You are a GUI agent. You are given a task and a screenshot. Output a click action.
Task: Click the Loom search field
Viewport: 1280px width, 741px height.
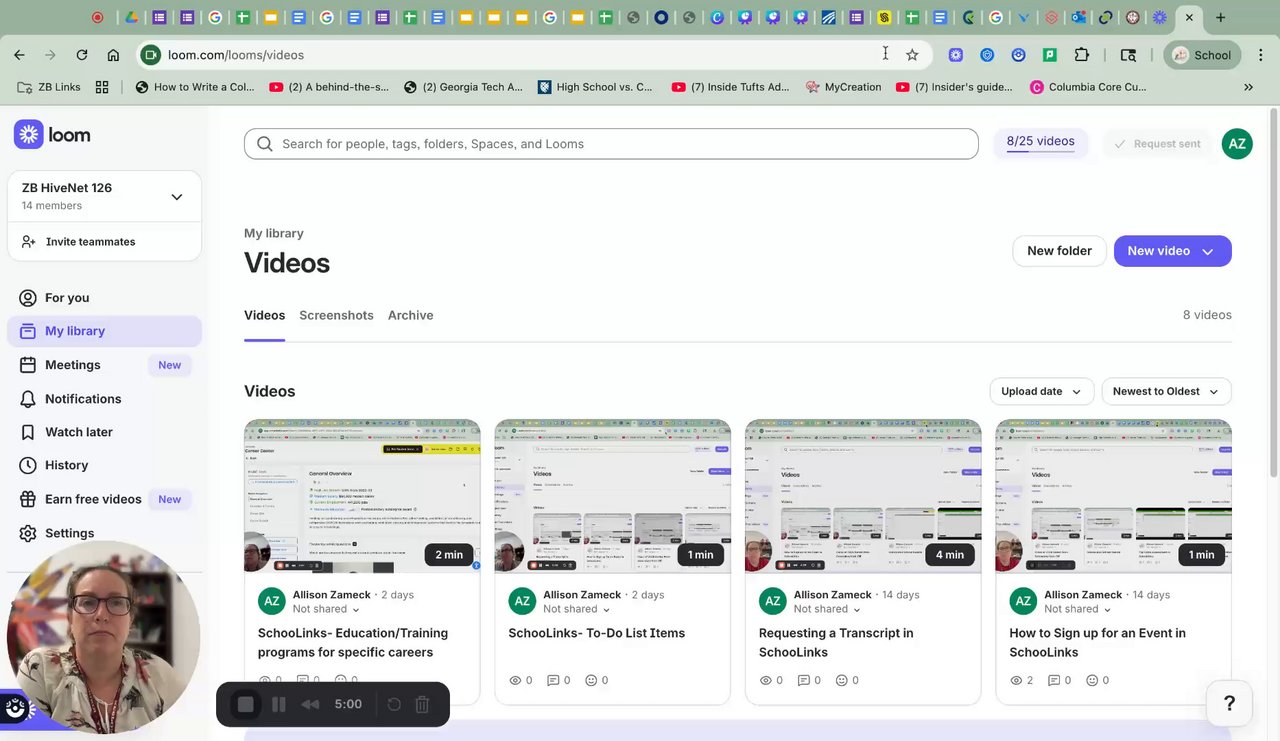pos(611,144)
